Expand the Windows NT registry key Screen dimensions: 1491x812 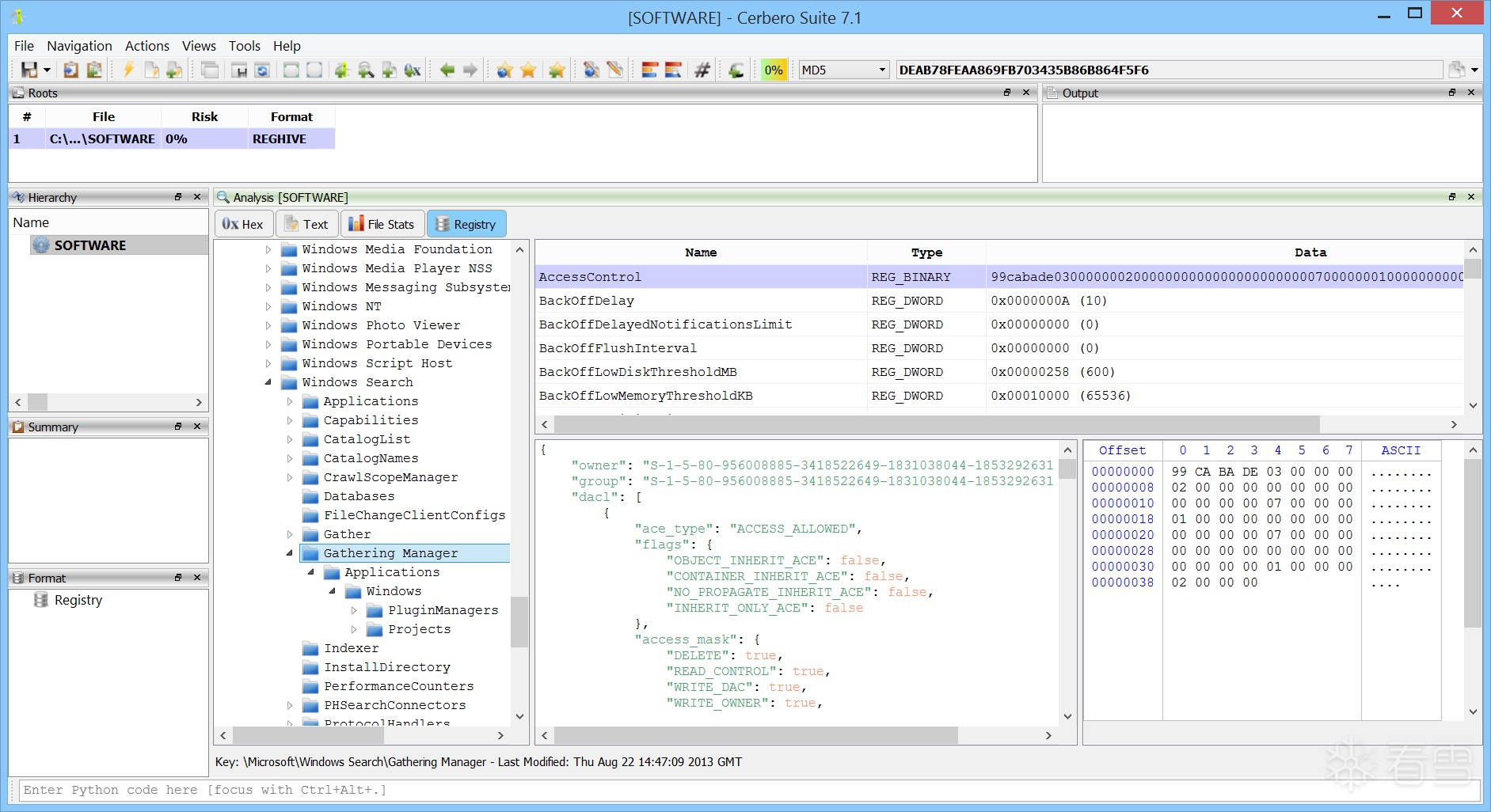[x=268, y=306]
